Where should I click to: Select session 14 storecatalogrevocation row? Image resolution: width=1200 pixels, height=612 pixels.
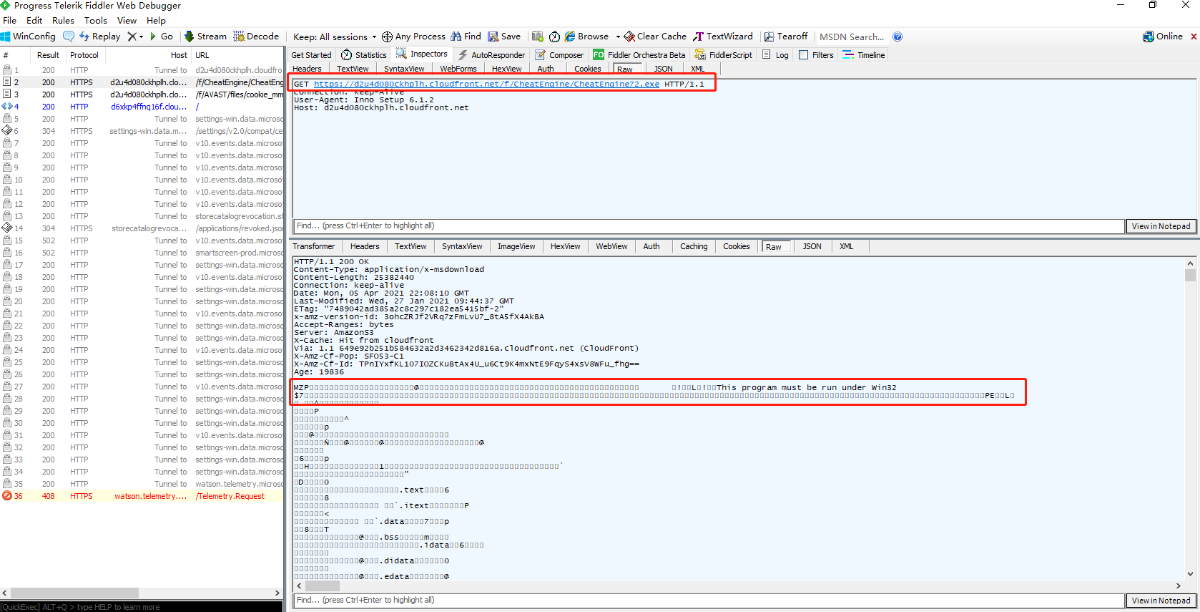coord(143,228)
